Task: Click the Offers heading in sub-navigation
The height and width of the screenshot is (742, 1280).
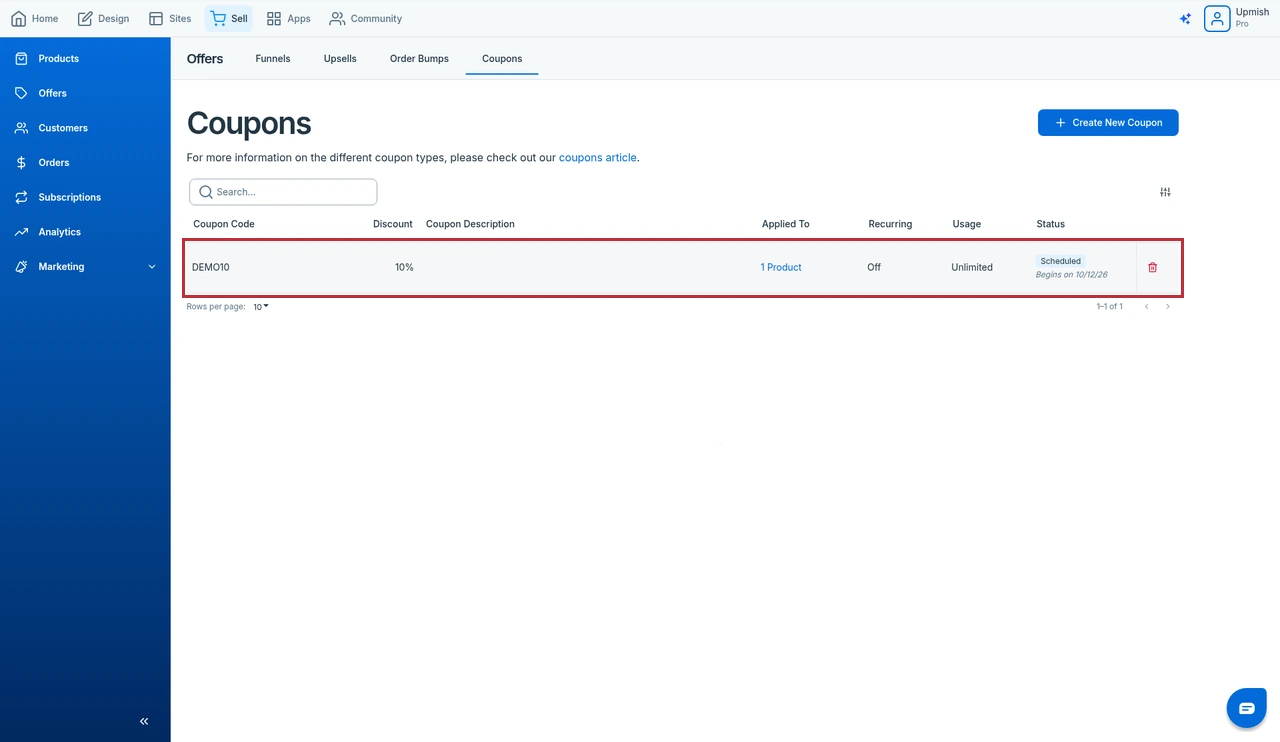Action: tap(205, 59)
